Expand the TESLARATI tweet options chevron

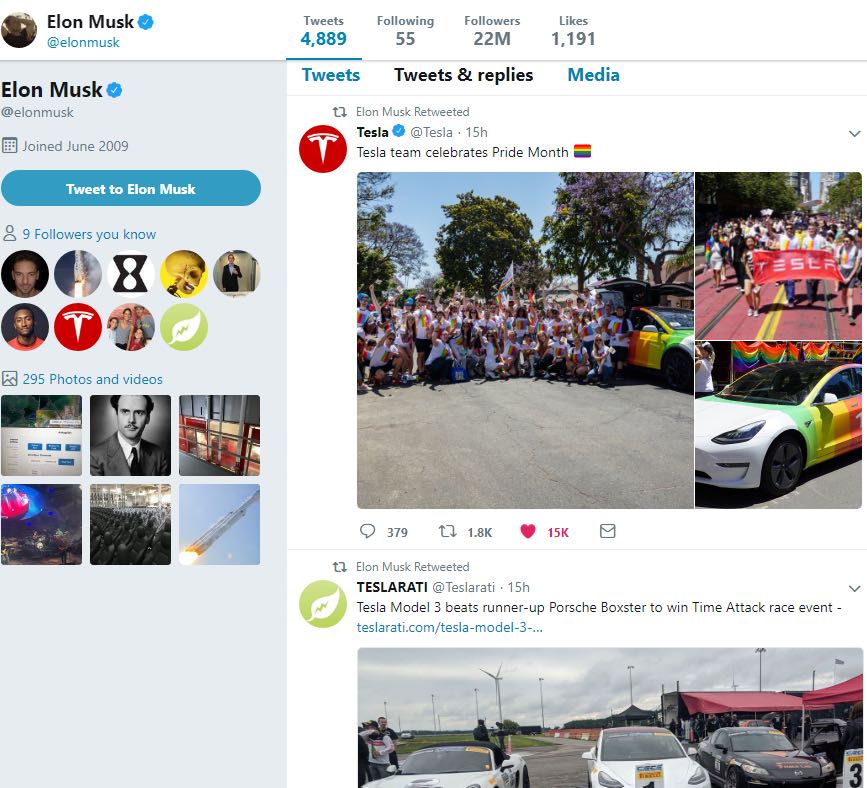(854, 588)
